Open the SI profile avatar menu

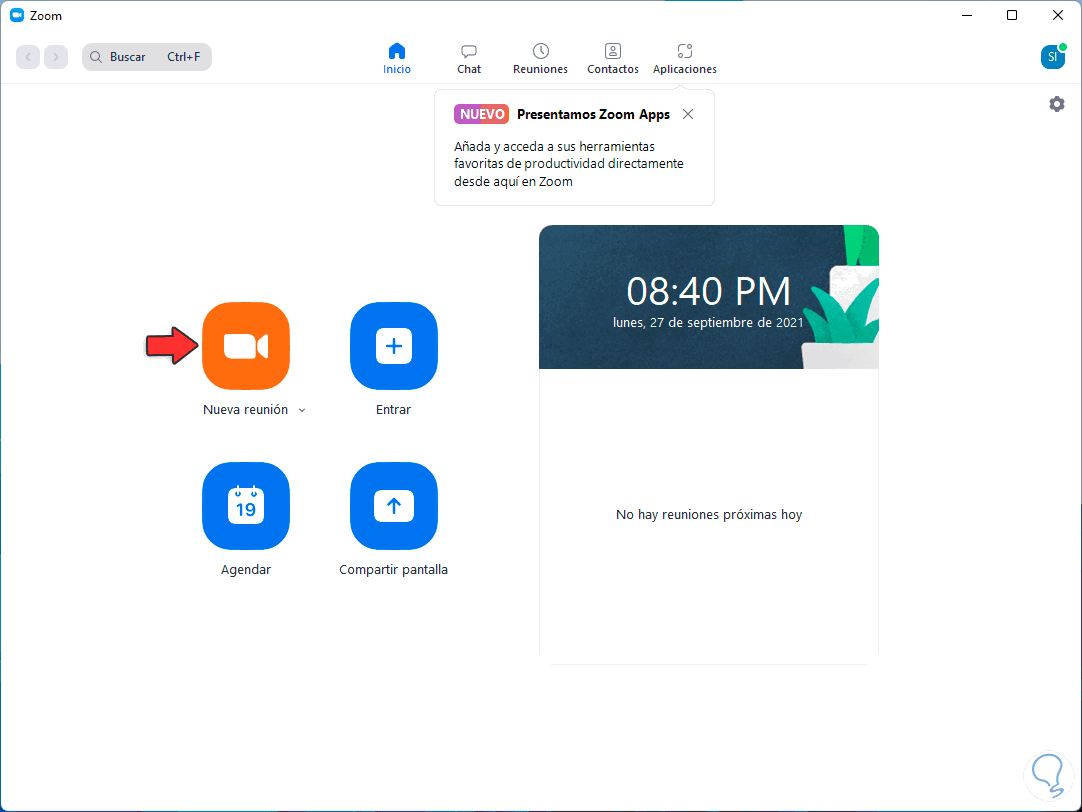click(x=1053, y=57)
